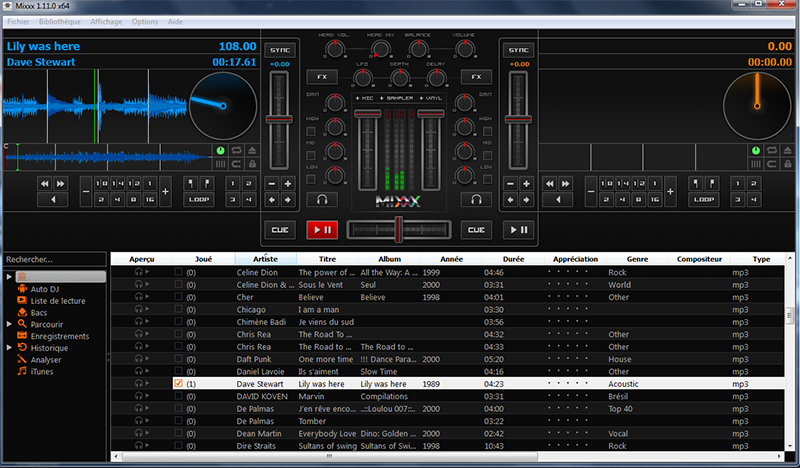
Task: Click left deck pitch rate slider
Action: coord(279,120)
